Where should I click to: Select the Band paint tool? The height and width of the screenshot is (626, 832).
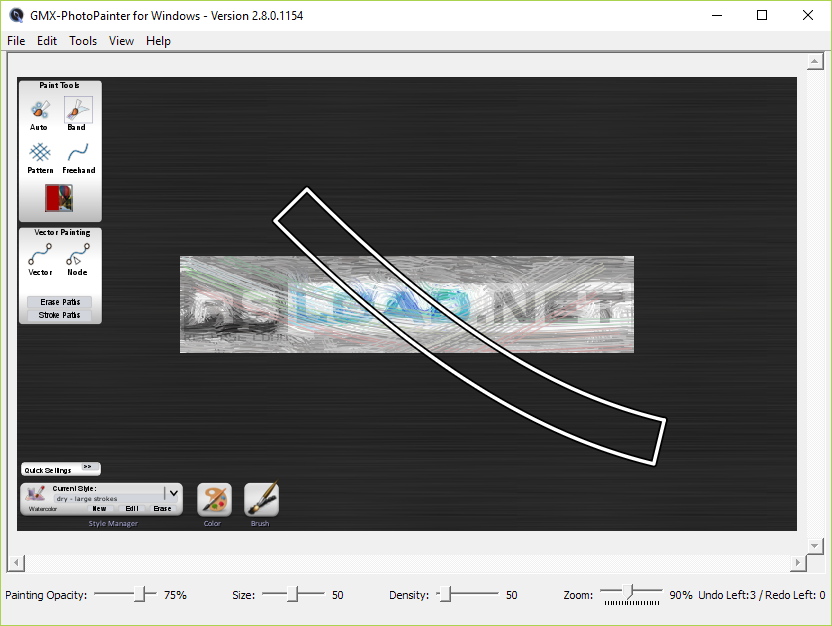(77, 110)
